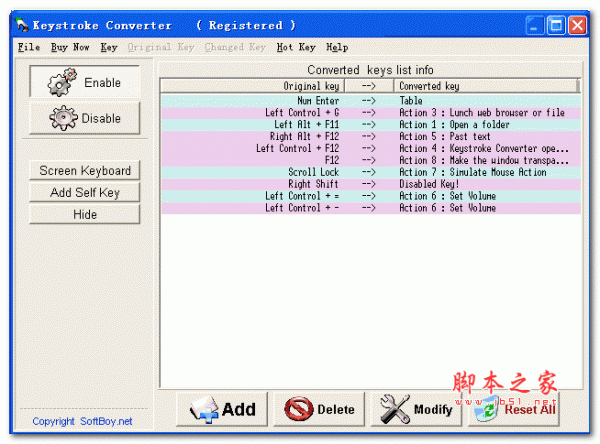The image size is (600, 444).
Task: Click 'Action 8 : Make the window transpa...' cell
Action: (x=484, y=160)
